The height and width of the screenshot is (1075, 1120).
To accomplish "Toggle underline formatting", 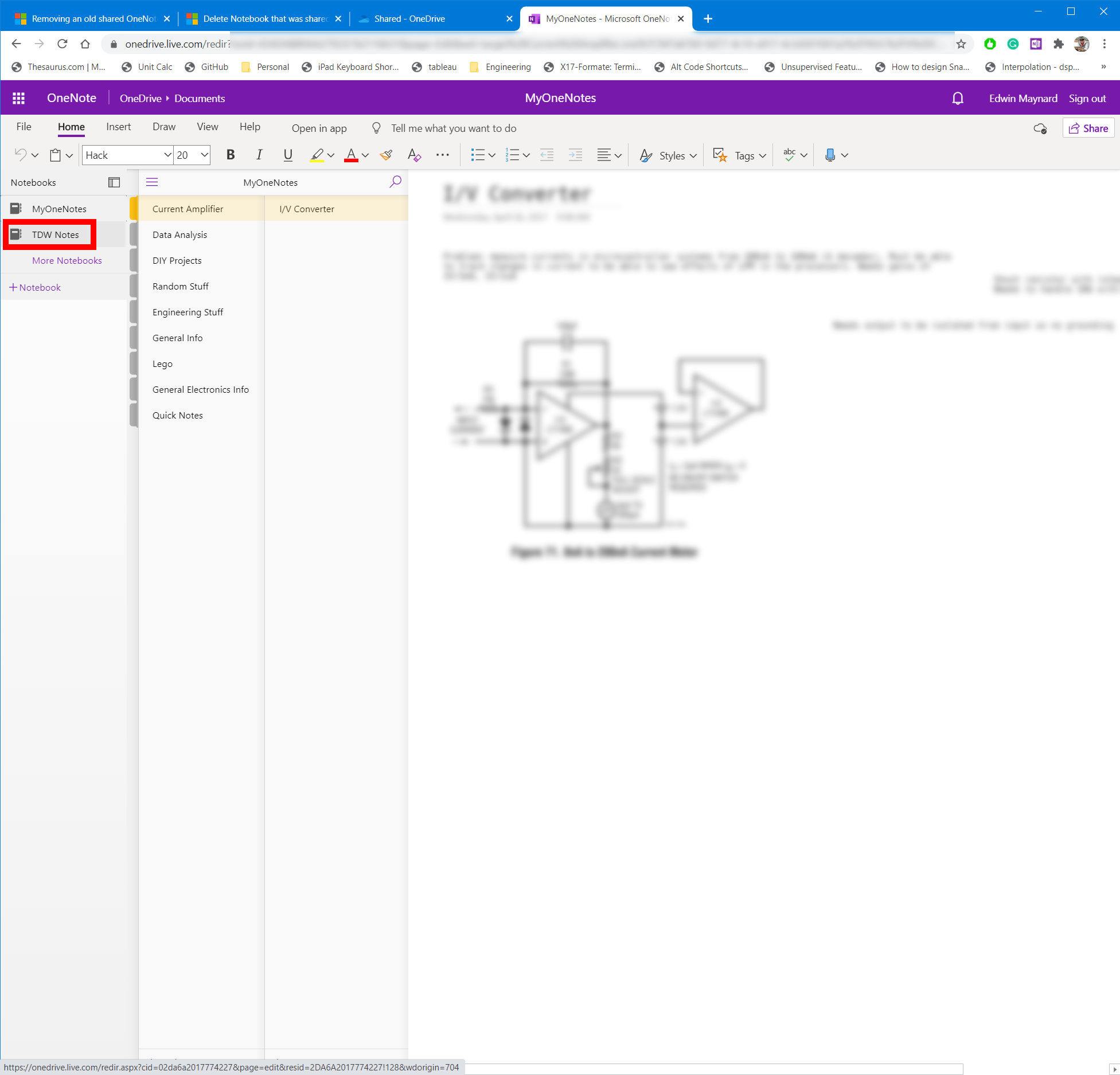I will click(288, 155).
